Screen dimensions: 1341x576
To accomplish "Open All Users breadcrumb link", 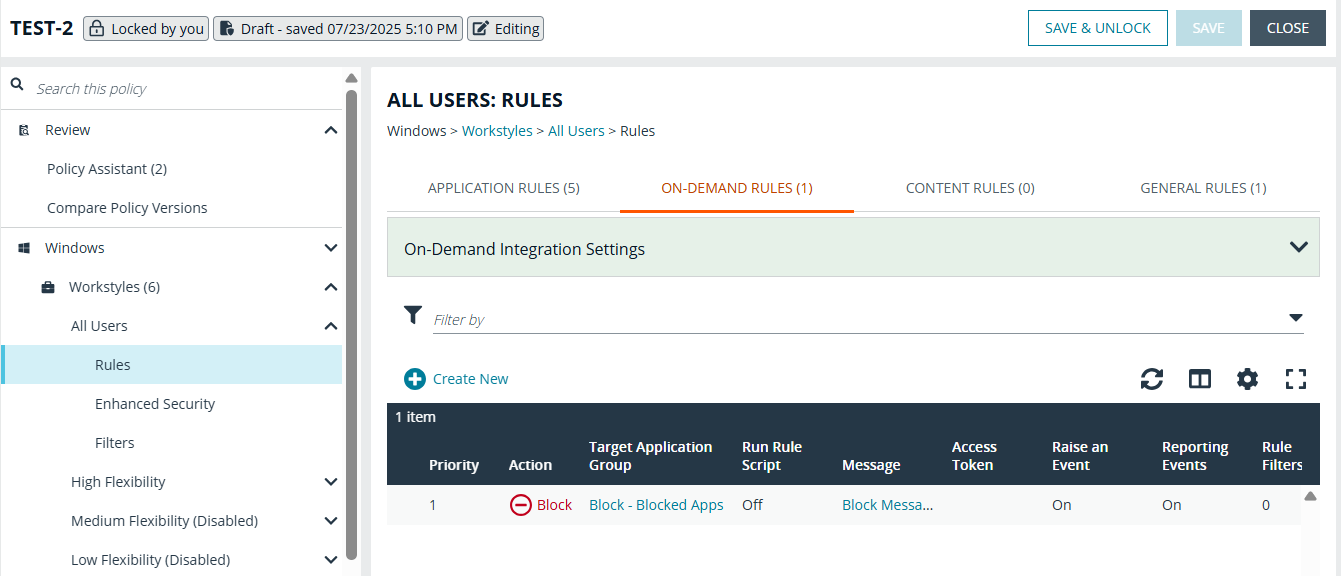I will [x=576, y=131].
